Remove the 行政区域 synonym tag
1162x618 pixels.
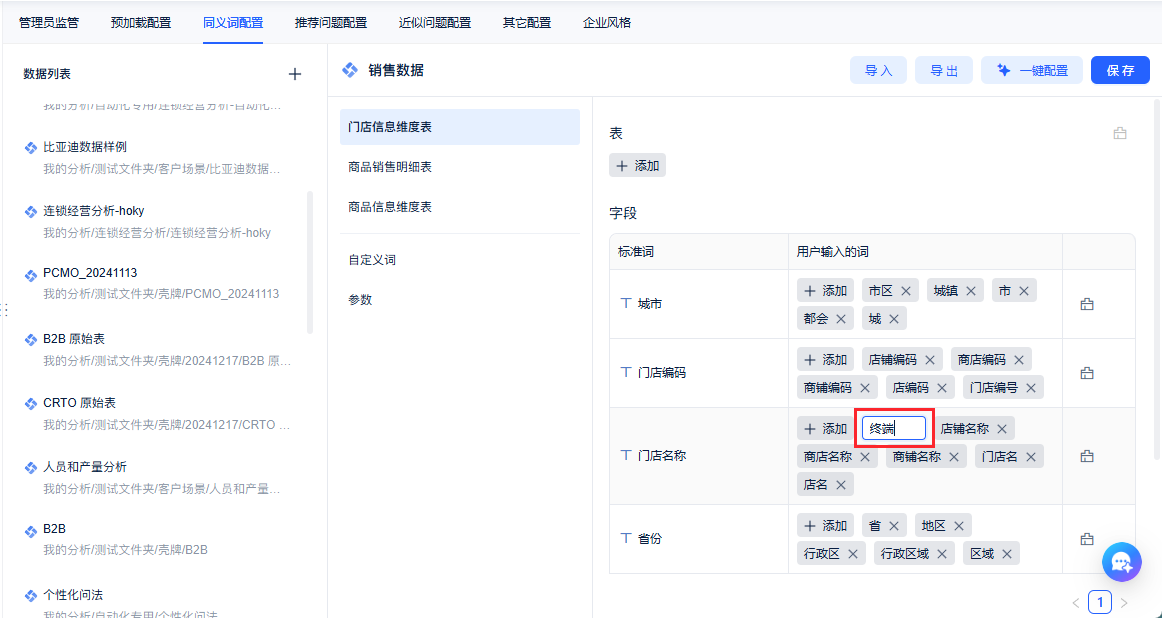click(942, 554)
